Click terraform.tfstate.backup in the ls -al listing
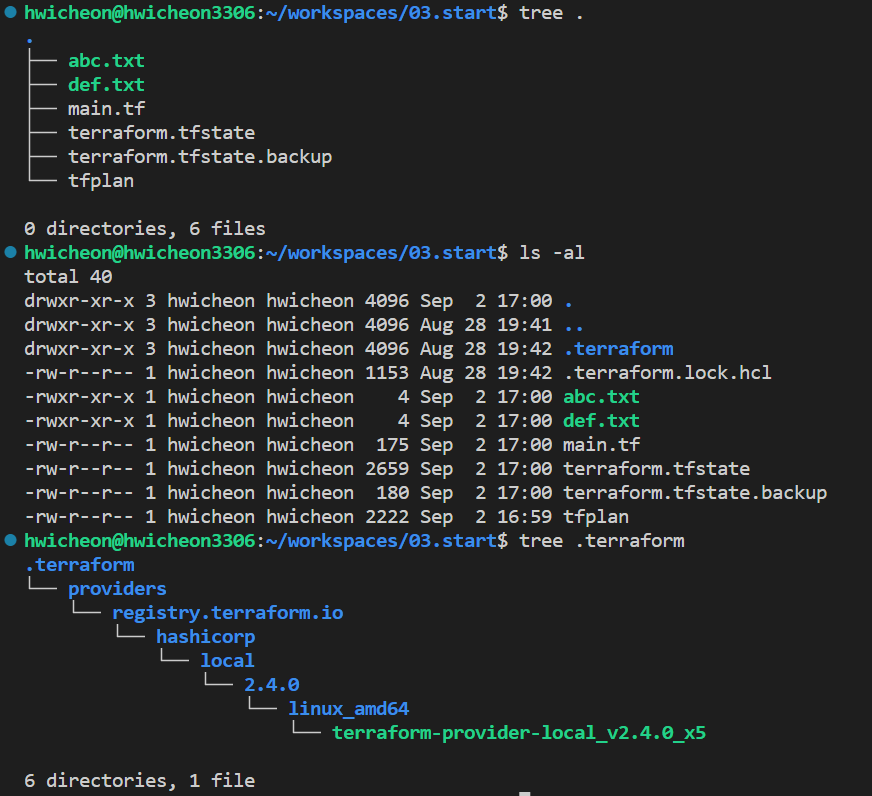This screenshot has height=796, width=872. (x=695, y=493)
